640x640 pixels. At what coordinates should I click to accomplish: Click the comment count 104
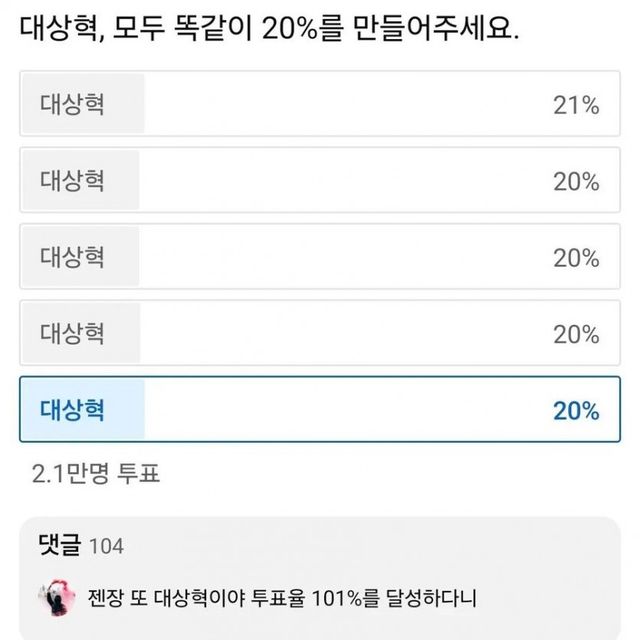click(x=107, y=546)
